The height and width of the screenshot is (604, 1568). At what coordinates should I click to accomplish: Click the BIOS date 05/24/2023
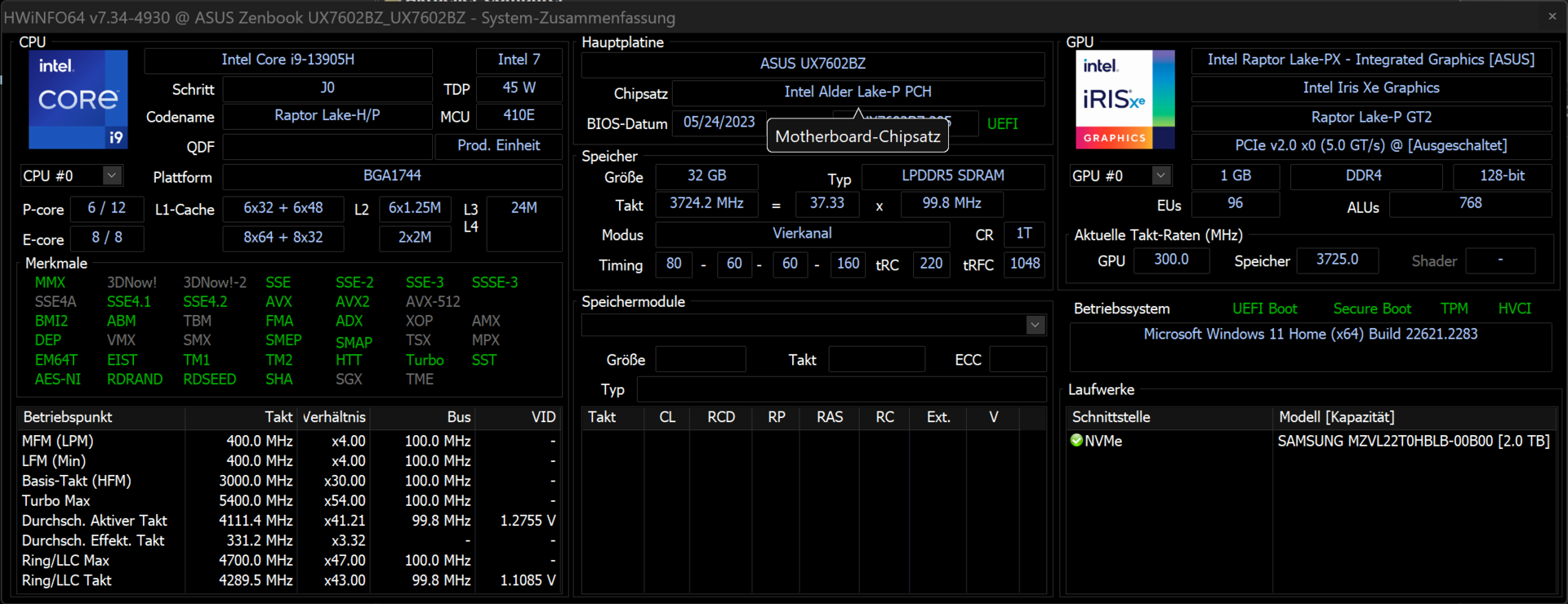(x=719, y=122)
